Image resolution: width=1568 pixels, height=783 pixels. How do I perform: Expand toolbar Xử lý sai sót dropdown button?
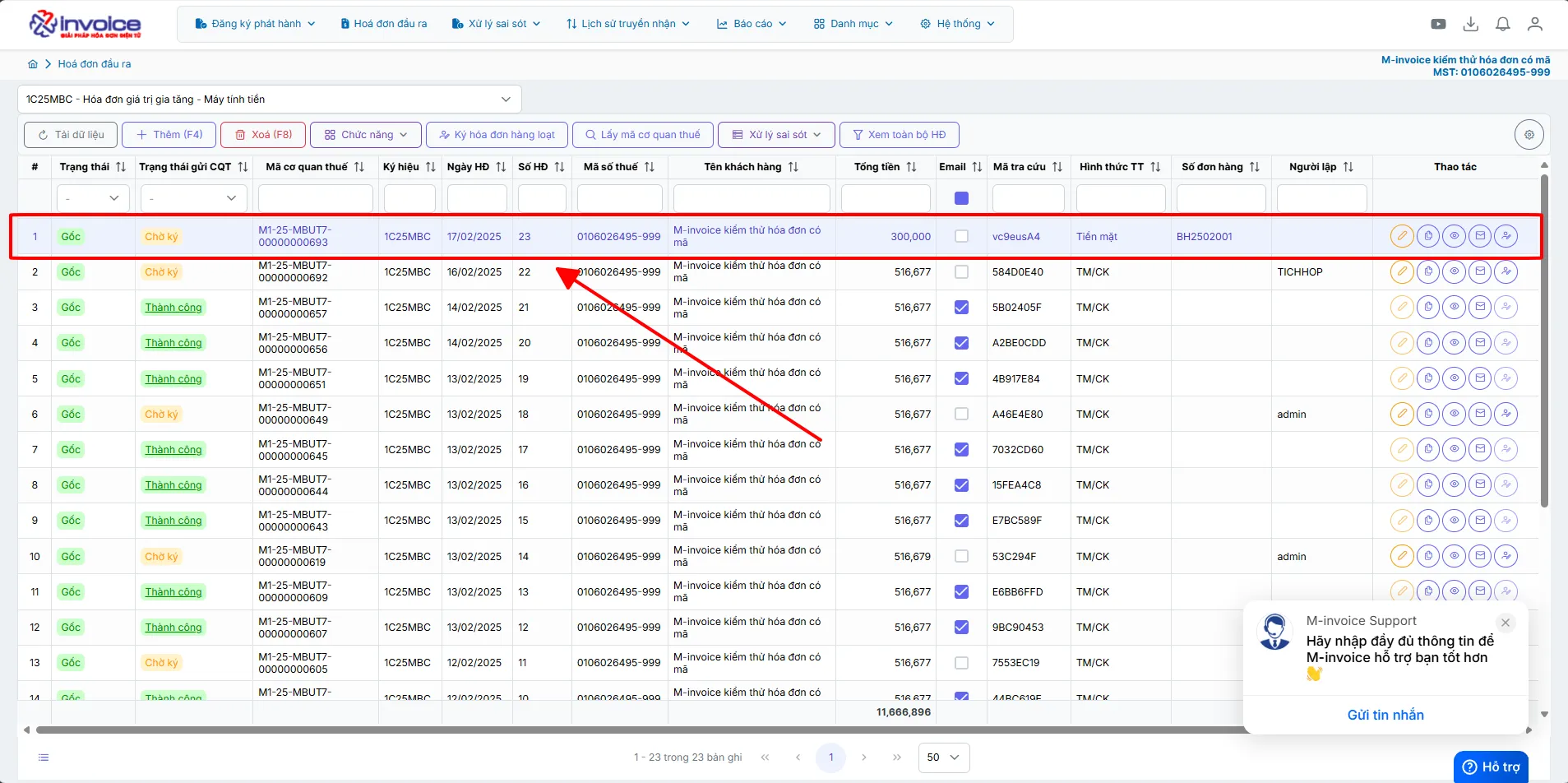pos(776,135)
